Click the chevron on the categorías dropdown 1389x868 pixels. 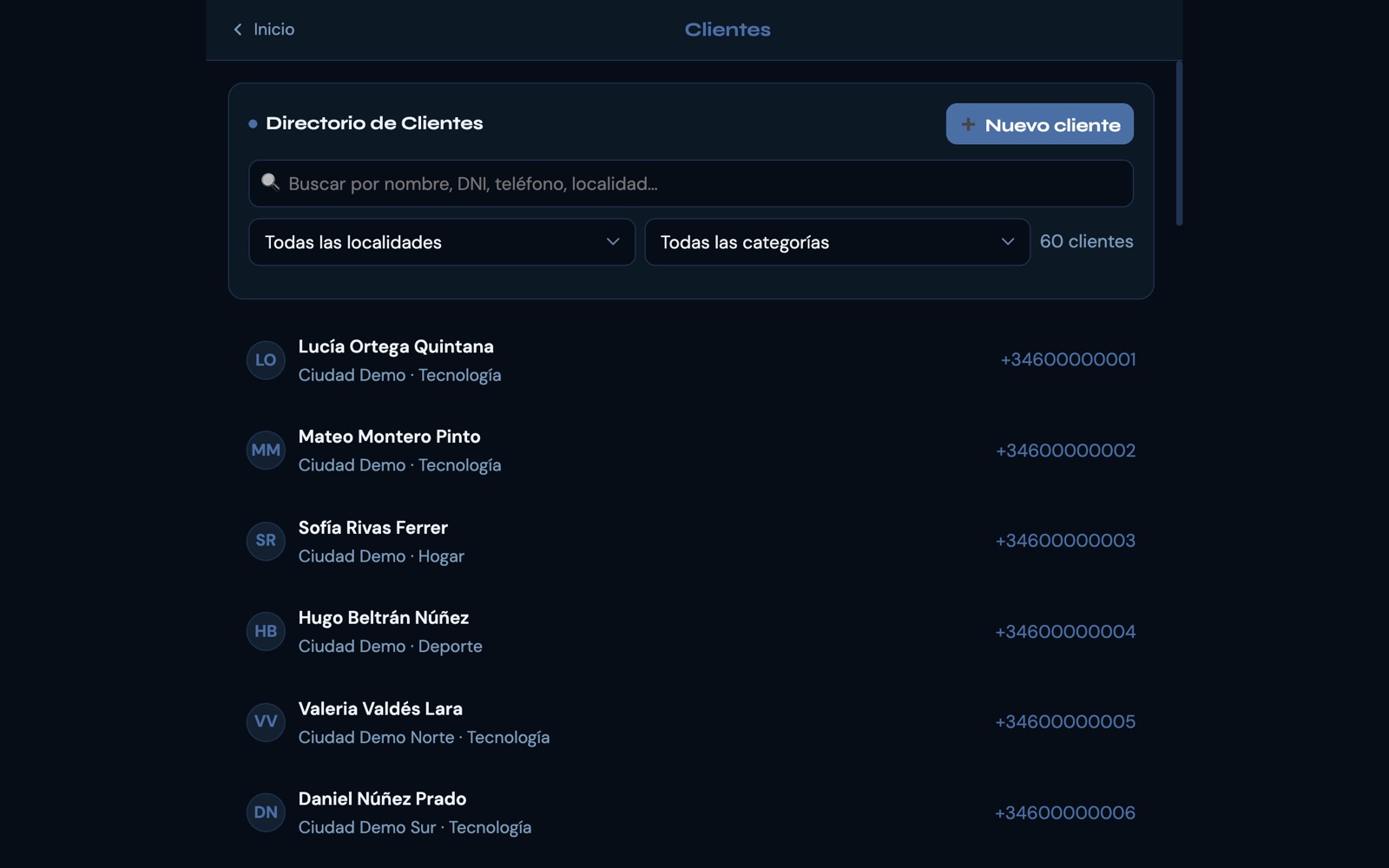point(1007,241)
